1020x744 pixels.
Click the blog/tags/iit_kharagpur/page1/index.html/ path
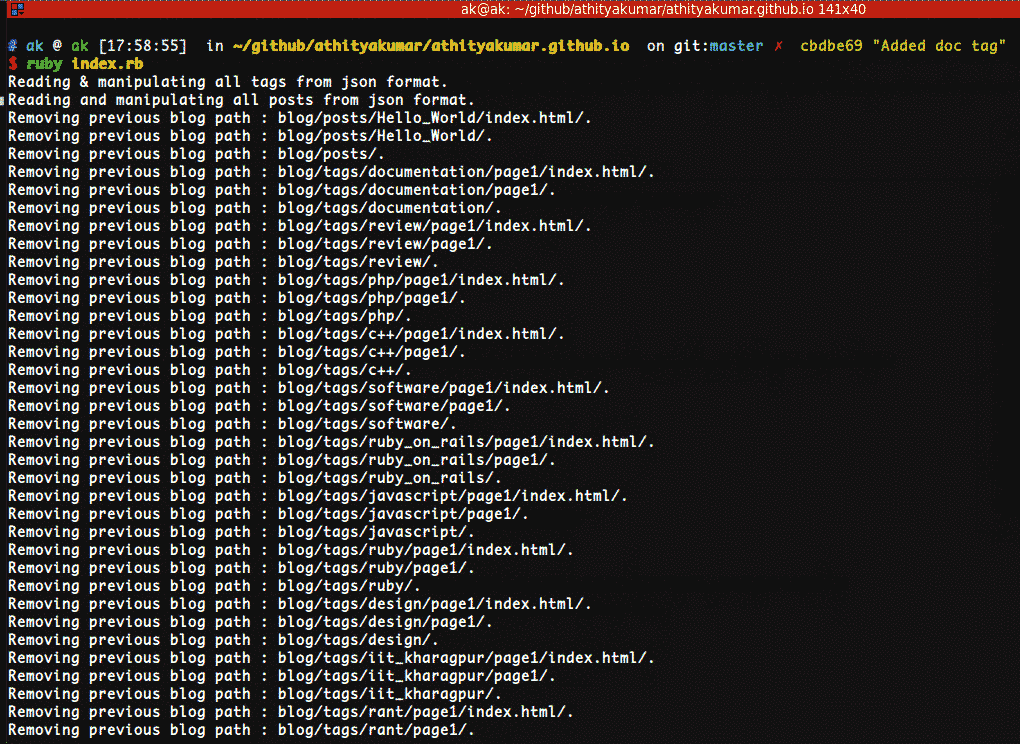tap(466, 658)
